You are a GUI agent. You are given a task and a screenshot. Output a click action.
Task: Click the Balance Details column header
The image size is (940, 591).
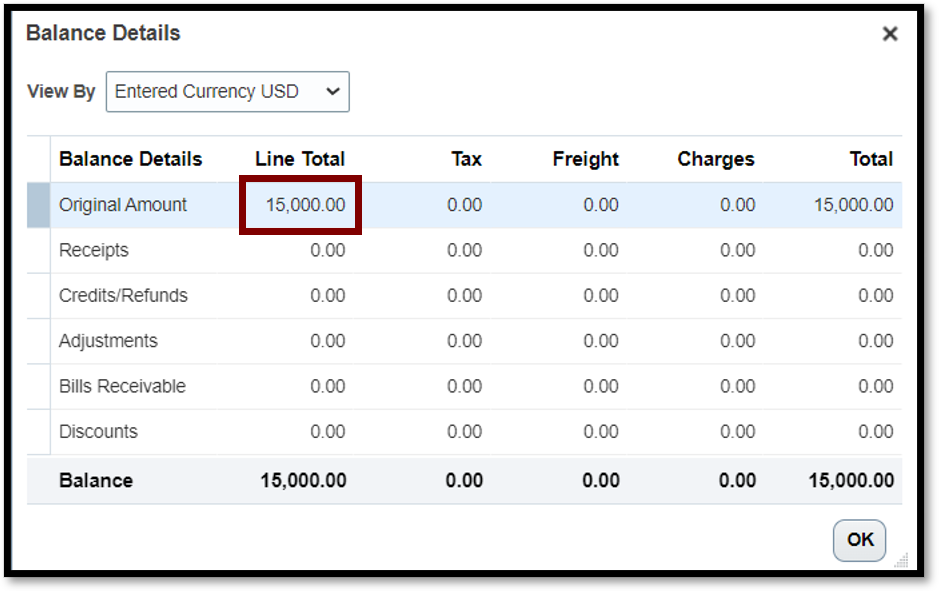(131, 159)
